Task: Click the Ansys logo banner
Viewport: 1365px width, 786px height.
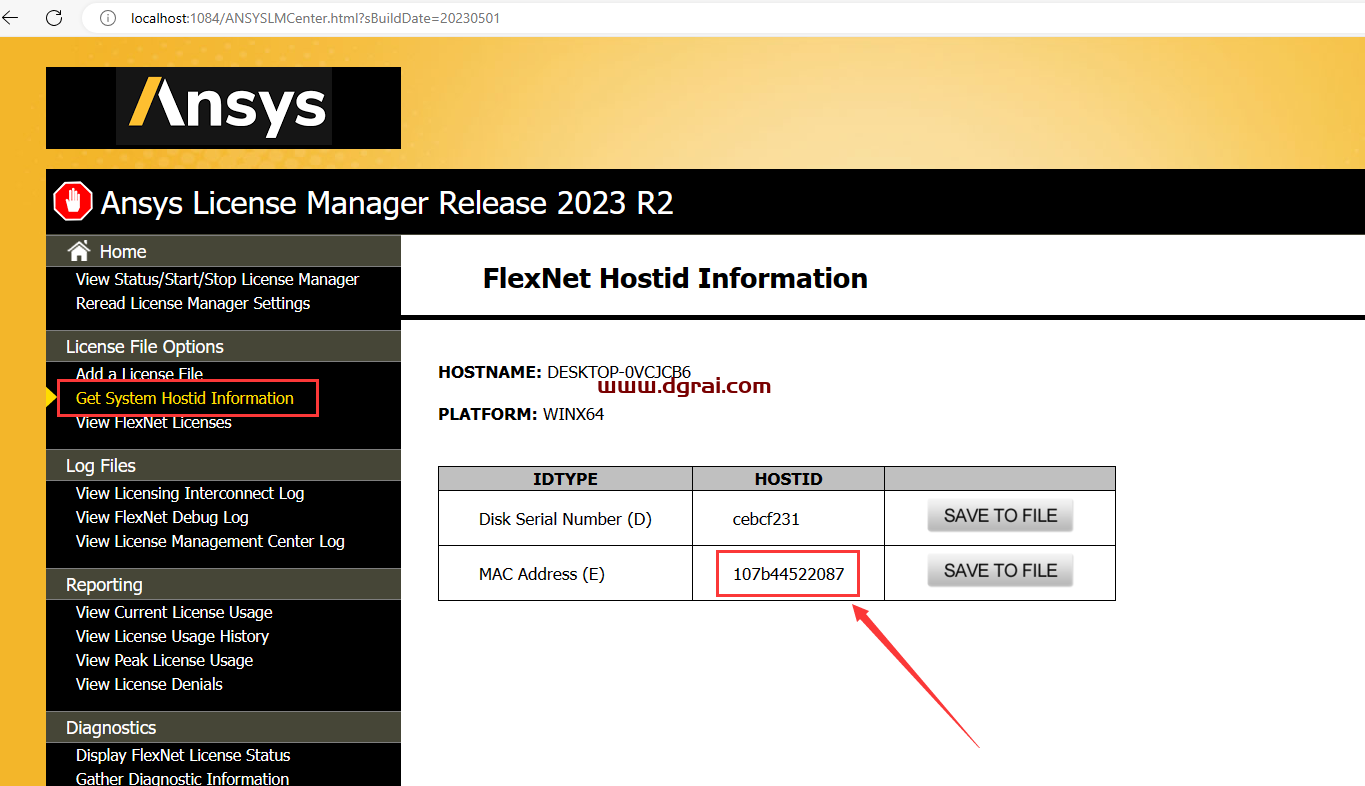Action: pyautogui.click(x=223, y=108)
